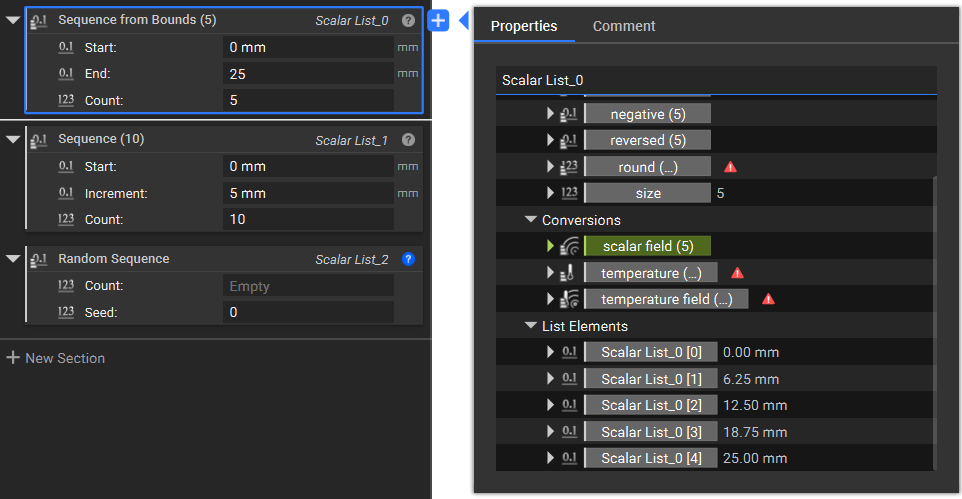
Task: Collapse the List Elements group
Action: pos(530,326)
